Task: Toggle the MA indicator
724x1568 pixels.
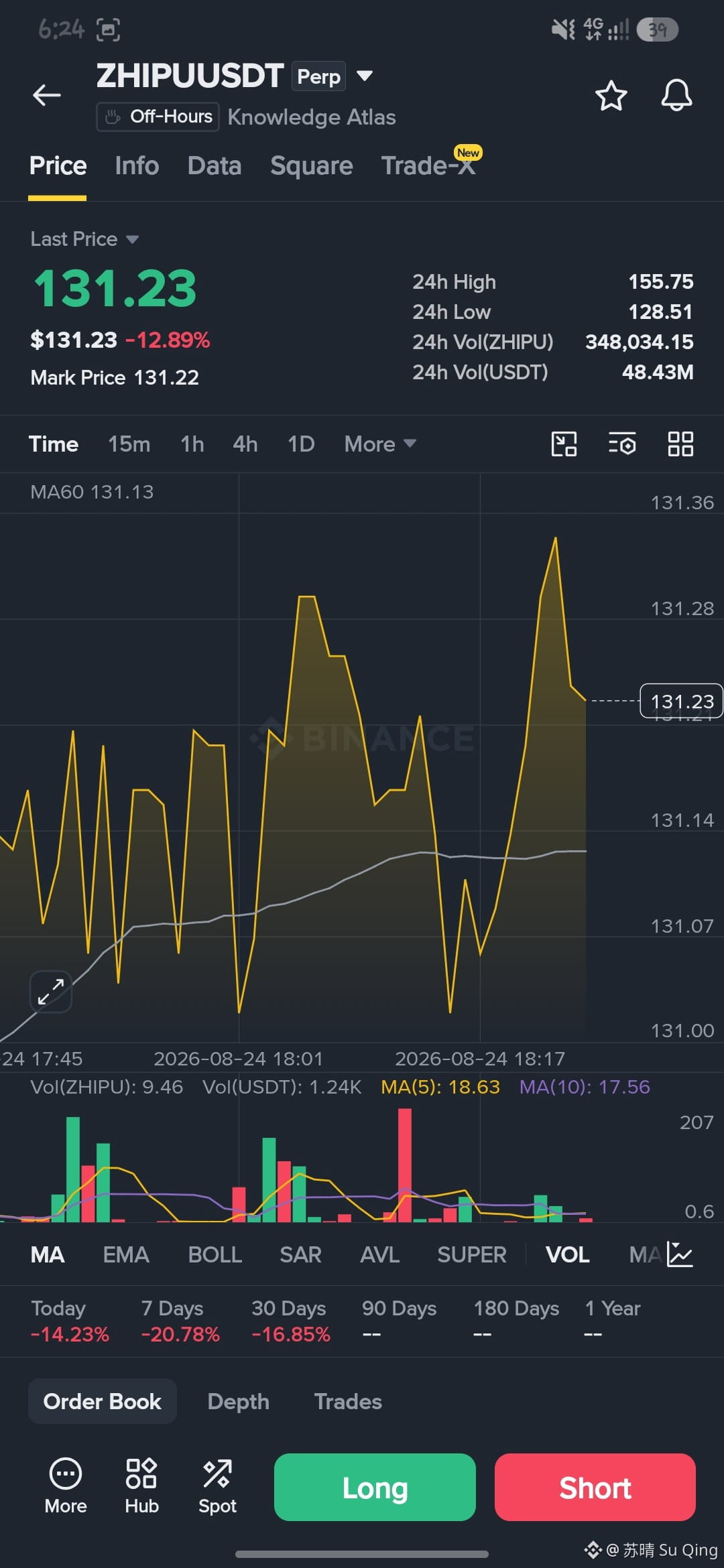Action: [48, 1254]
